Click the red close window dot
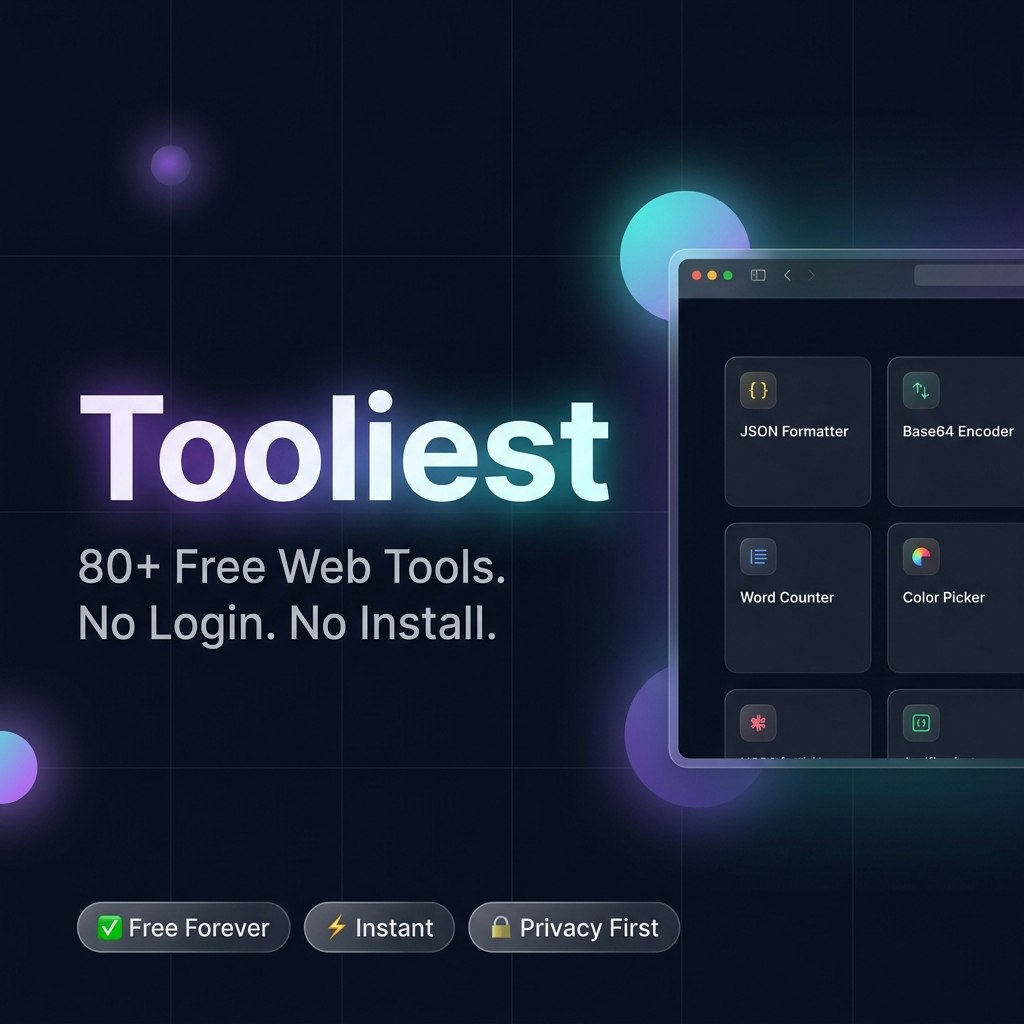Viewport: 1024px width, 1024px height. 696,276
